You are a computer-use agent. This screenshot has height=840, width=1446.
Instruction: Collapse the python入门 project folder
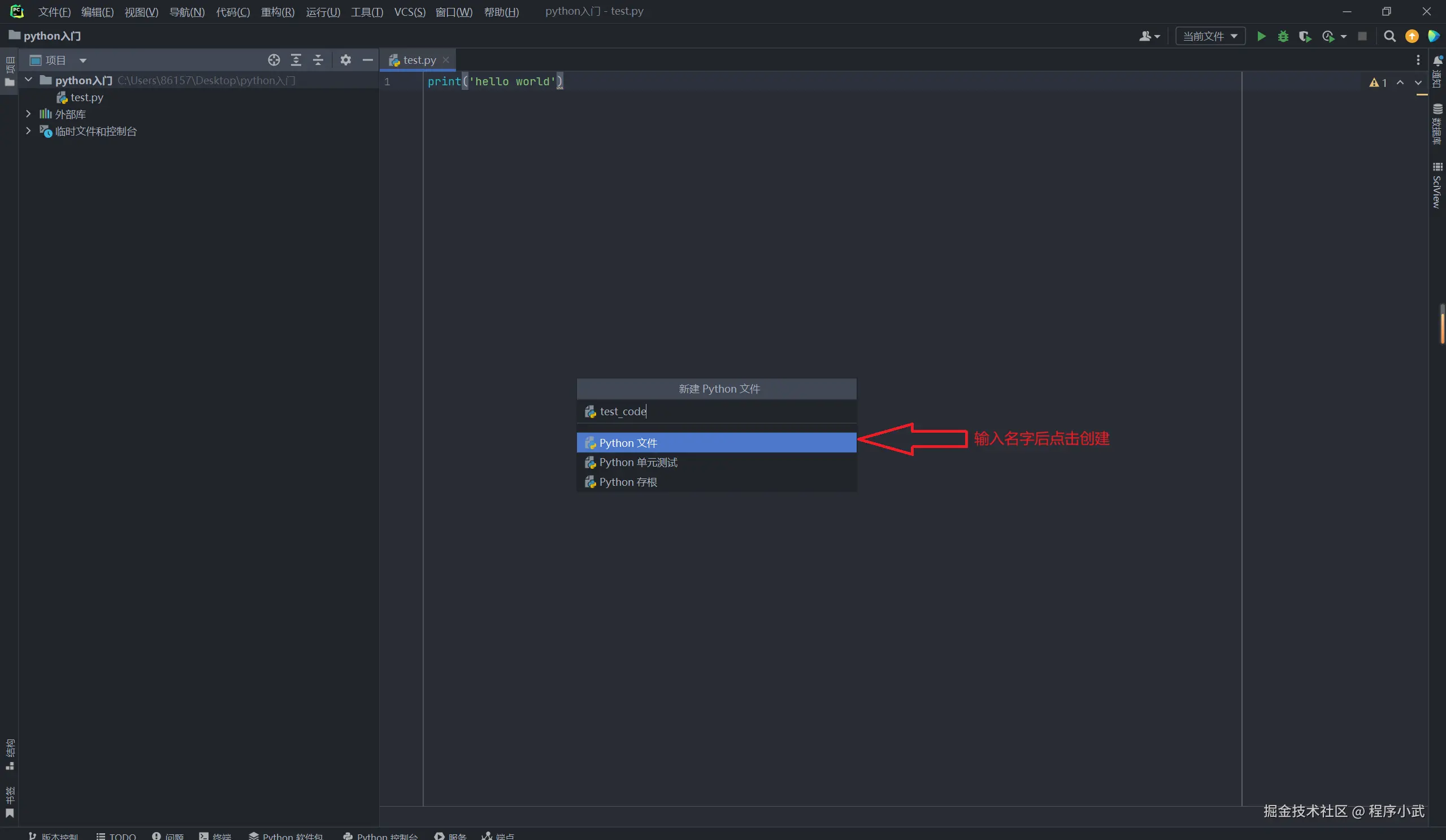[28, 80]
